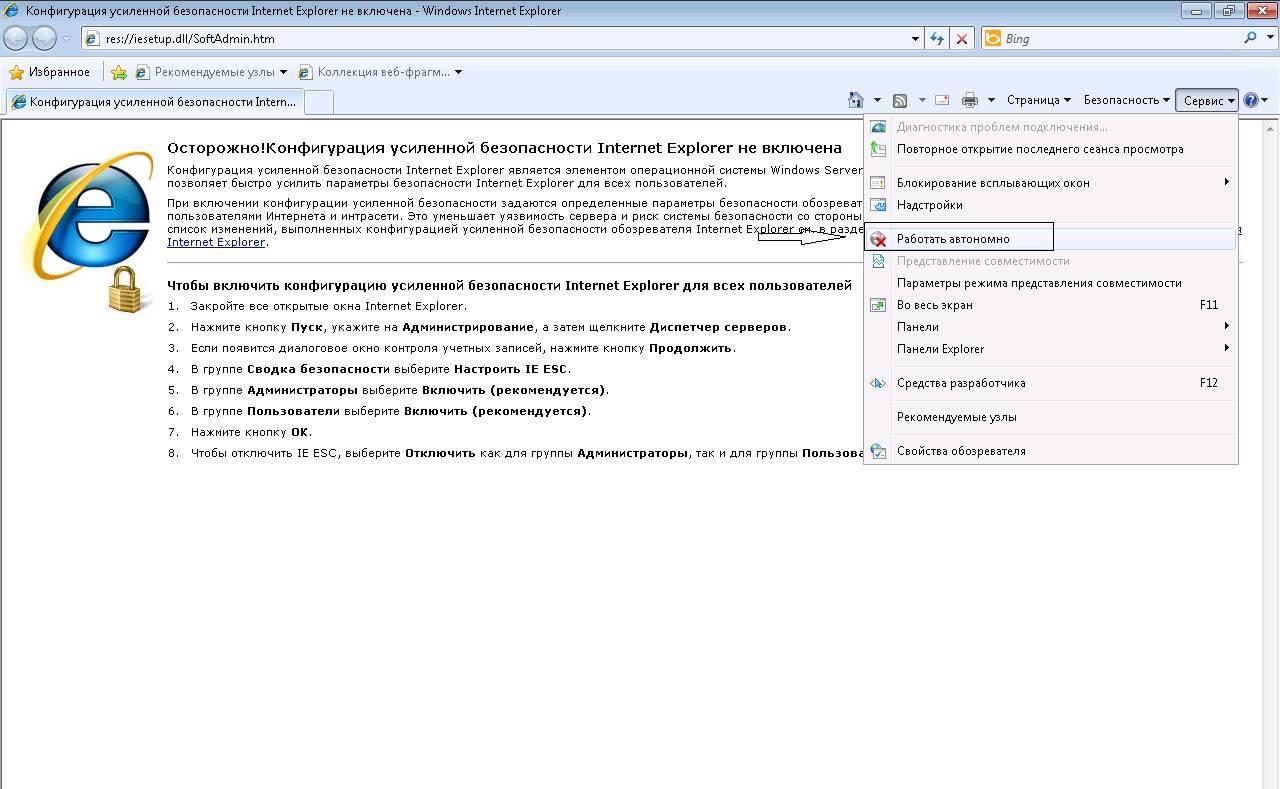Click the Refresh button beside the address bar
The image size is (1280, 789).
click(x=937, y=38)
